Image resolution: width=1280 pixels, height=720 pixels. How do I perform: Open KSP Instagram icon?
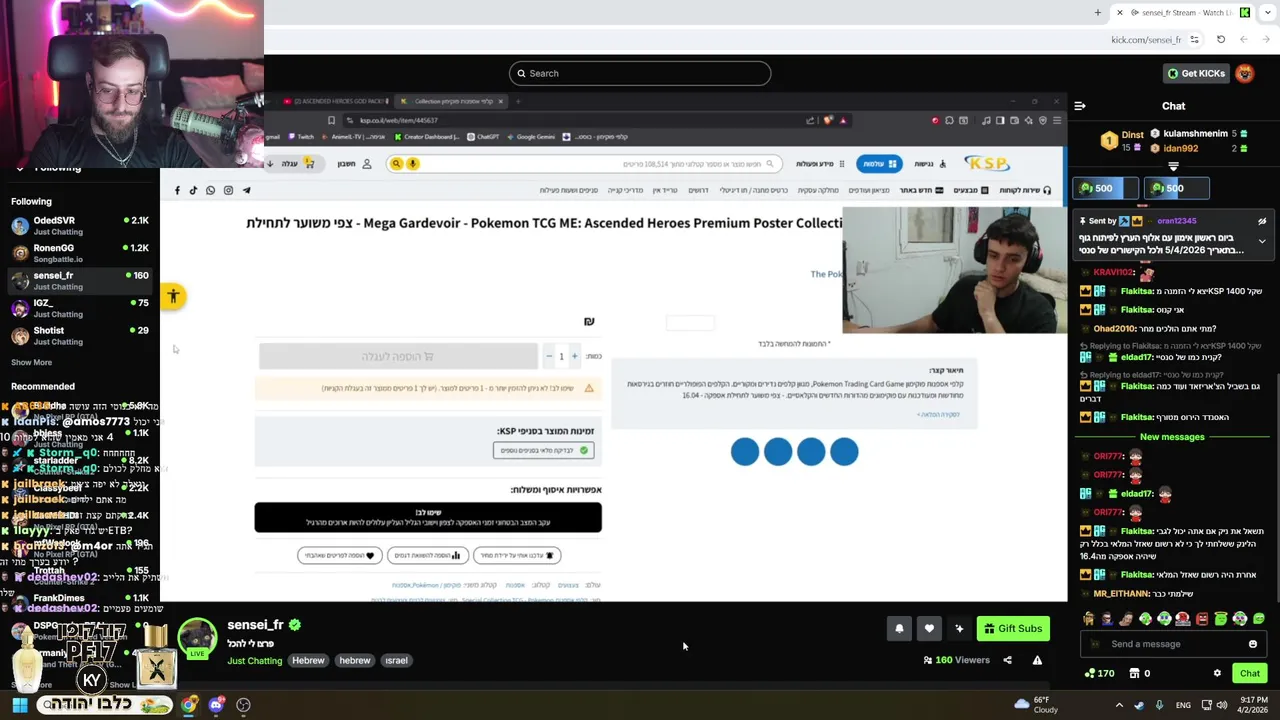(228, 190)
